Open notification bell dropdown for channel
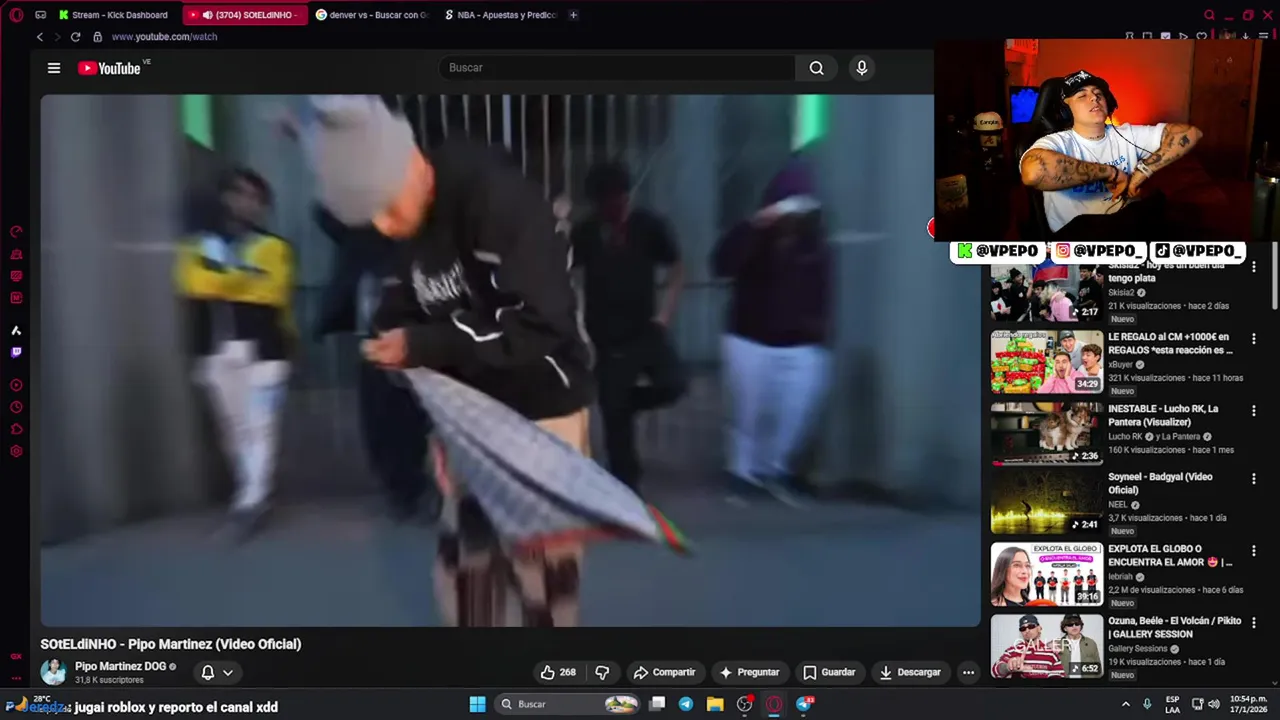Image resolution: width=1280 pixels, height=720 pixels. point(217,672)
